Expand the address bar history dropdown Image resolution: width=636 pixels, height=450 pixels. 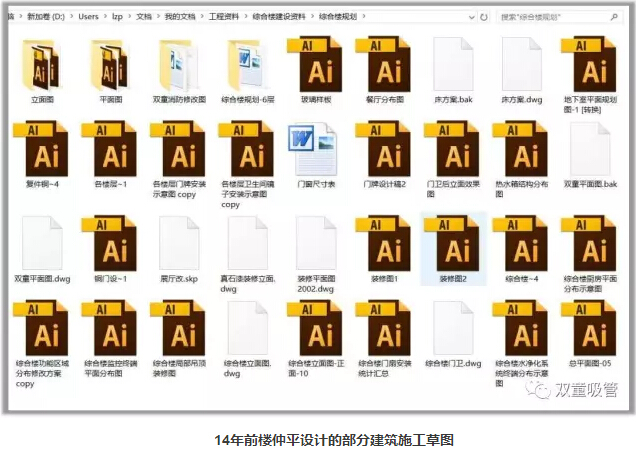471,16
